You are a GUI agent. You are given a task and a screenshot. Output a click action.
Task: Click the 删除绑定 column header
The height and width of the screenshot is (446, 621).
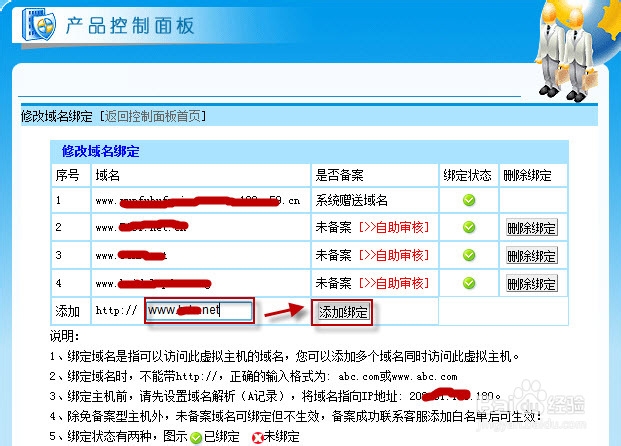(x=527, y=175)
